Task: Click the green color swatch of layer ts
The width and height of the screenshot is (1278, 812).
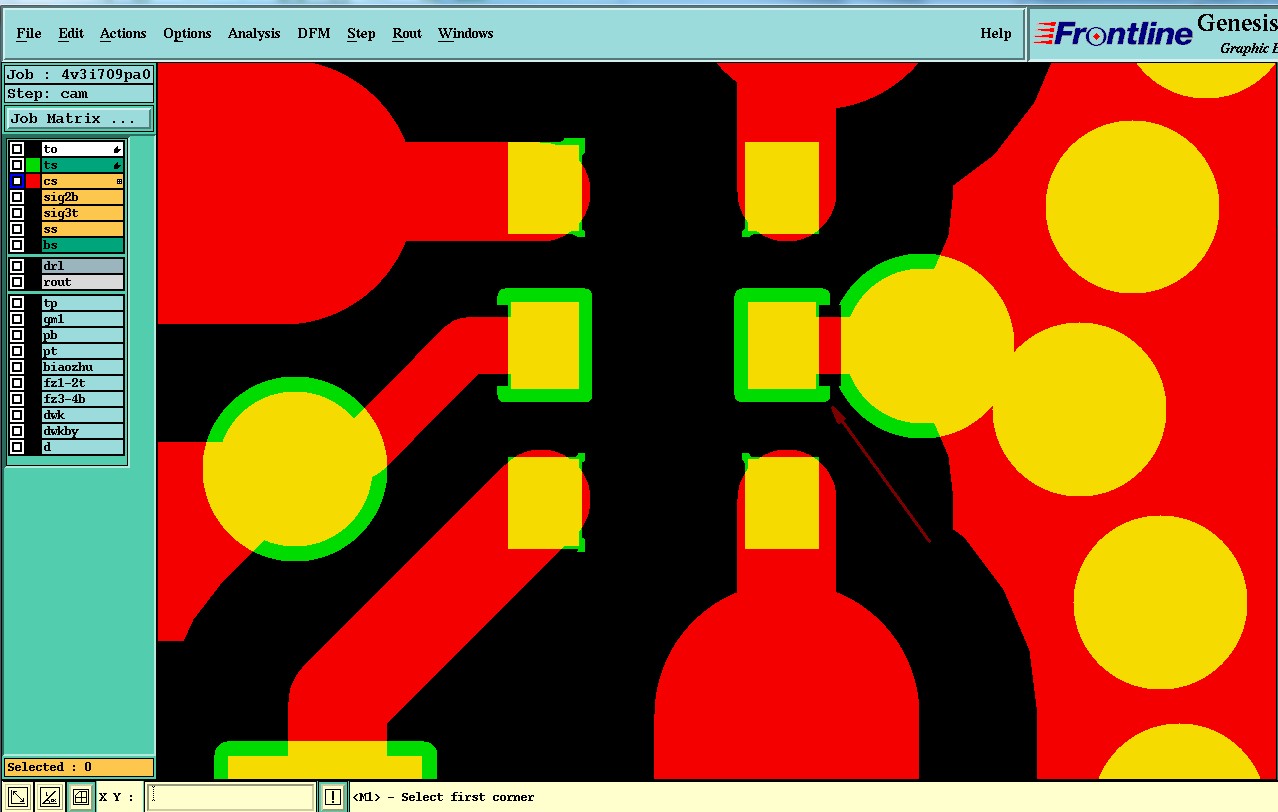Action: pos(33,165)
